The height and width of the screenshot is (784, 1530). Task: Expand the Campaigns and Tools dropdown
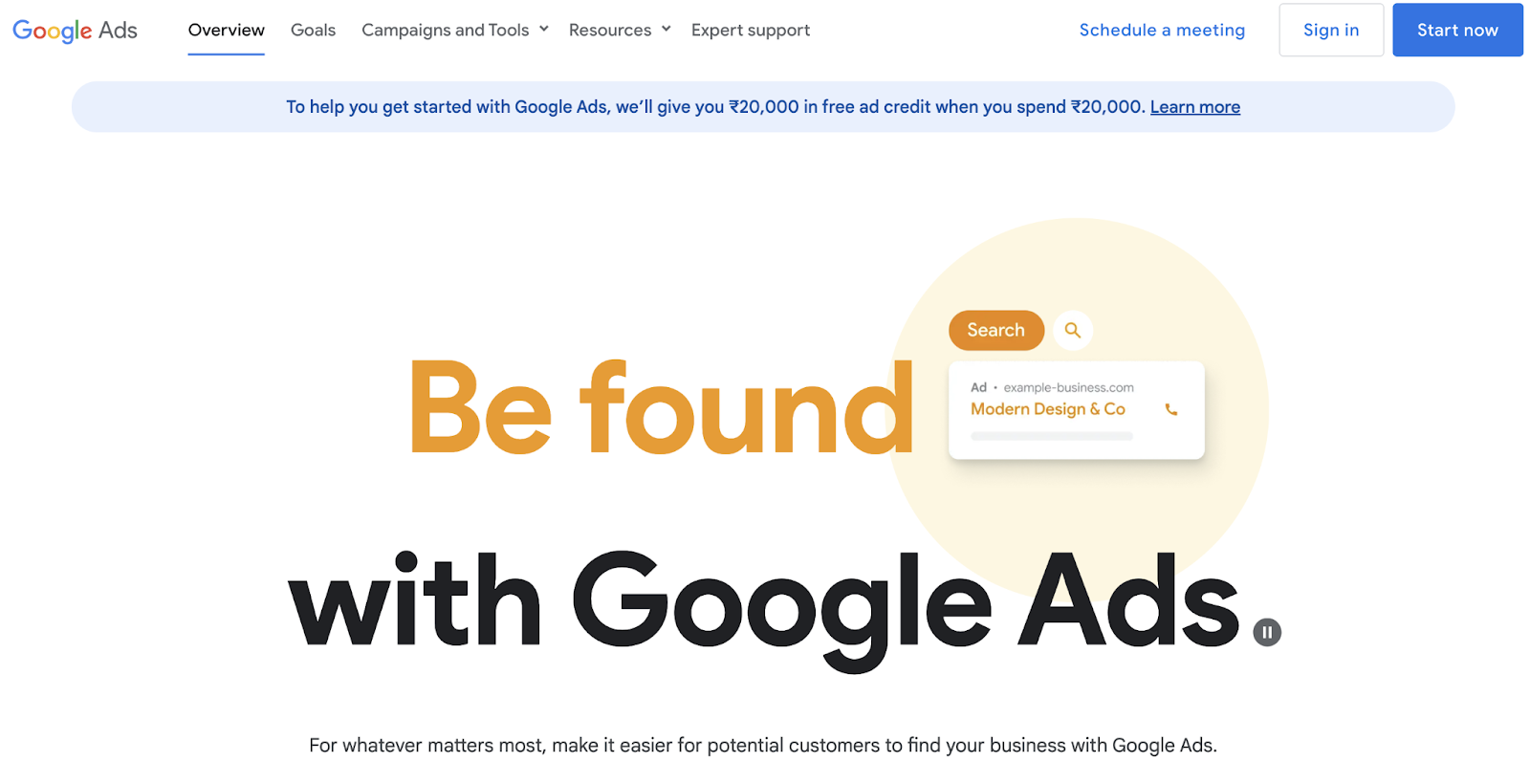[x=453, y=30]
